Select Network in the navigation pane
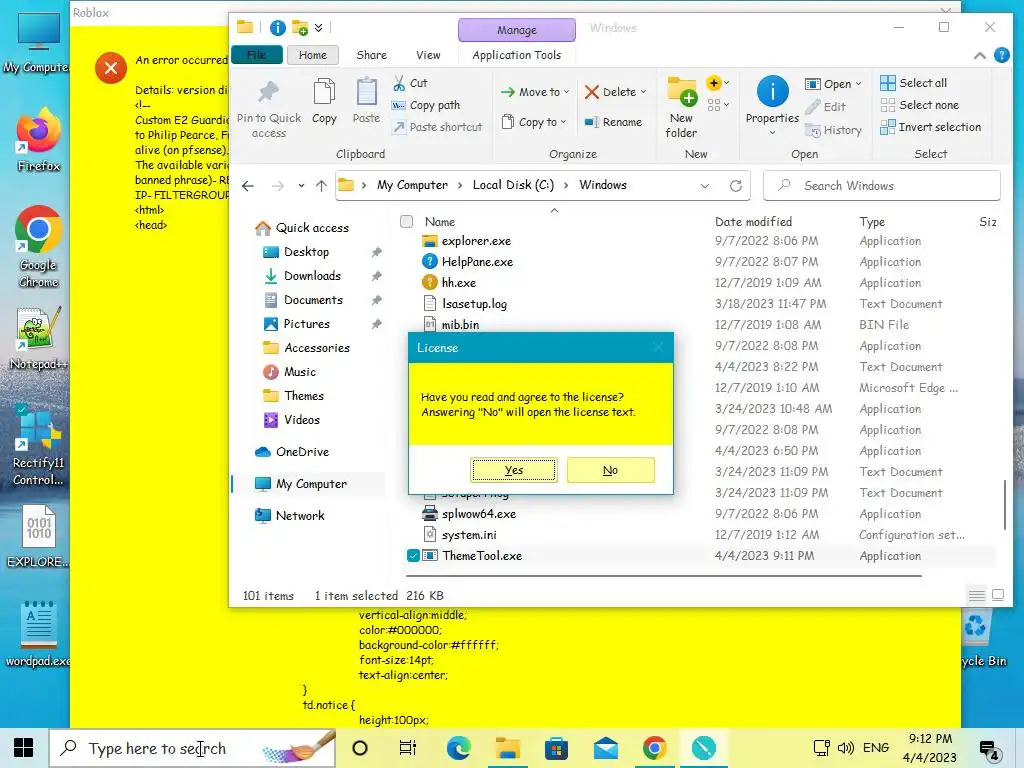 pyautogui.click(x=300, y=515)
